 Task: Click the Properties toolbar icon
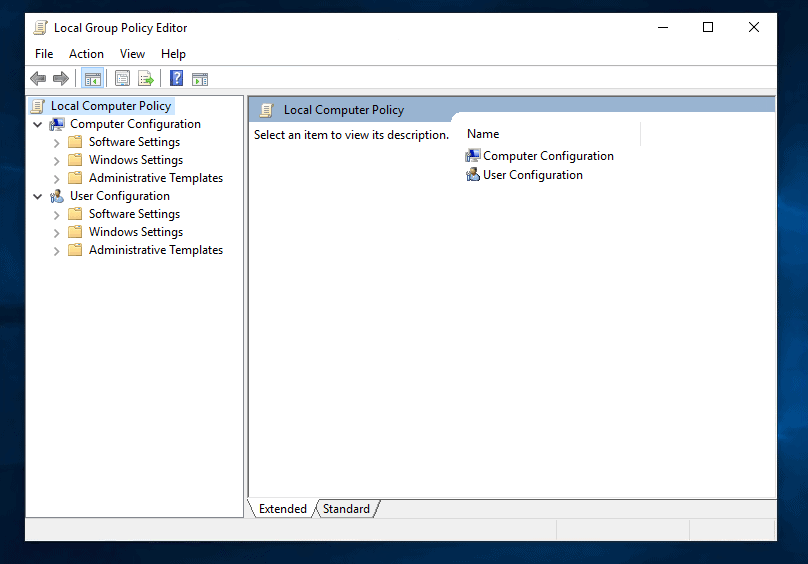pyautogui.click(x=123, y=79)
